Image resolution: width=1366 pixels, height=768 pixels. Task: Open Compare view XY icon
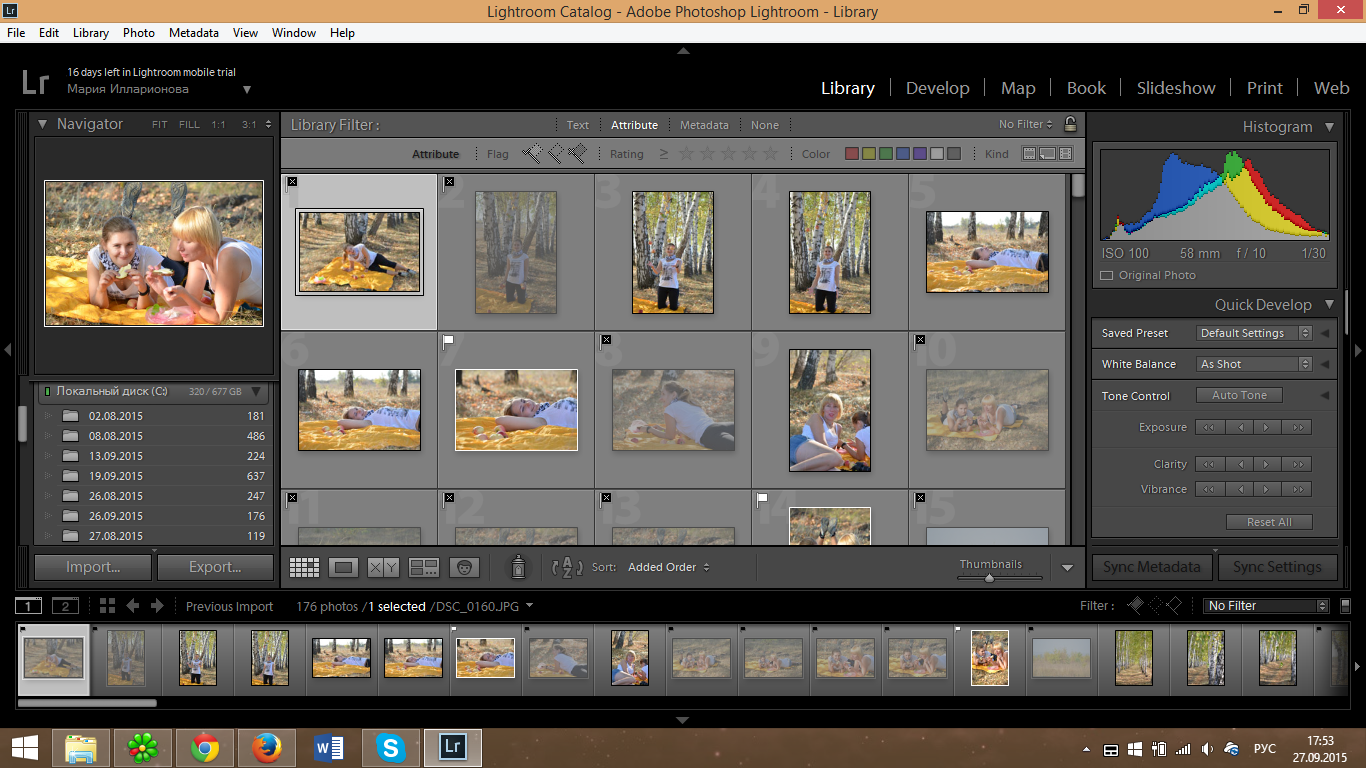click(x=384, y=567)
